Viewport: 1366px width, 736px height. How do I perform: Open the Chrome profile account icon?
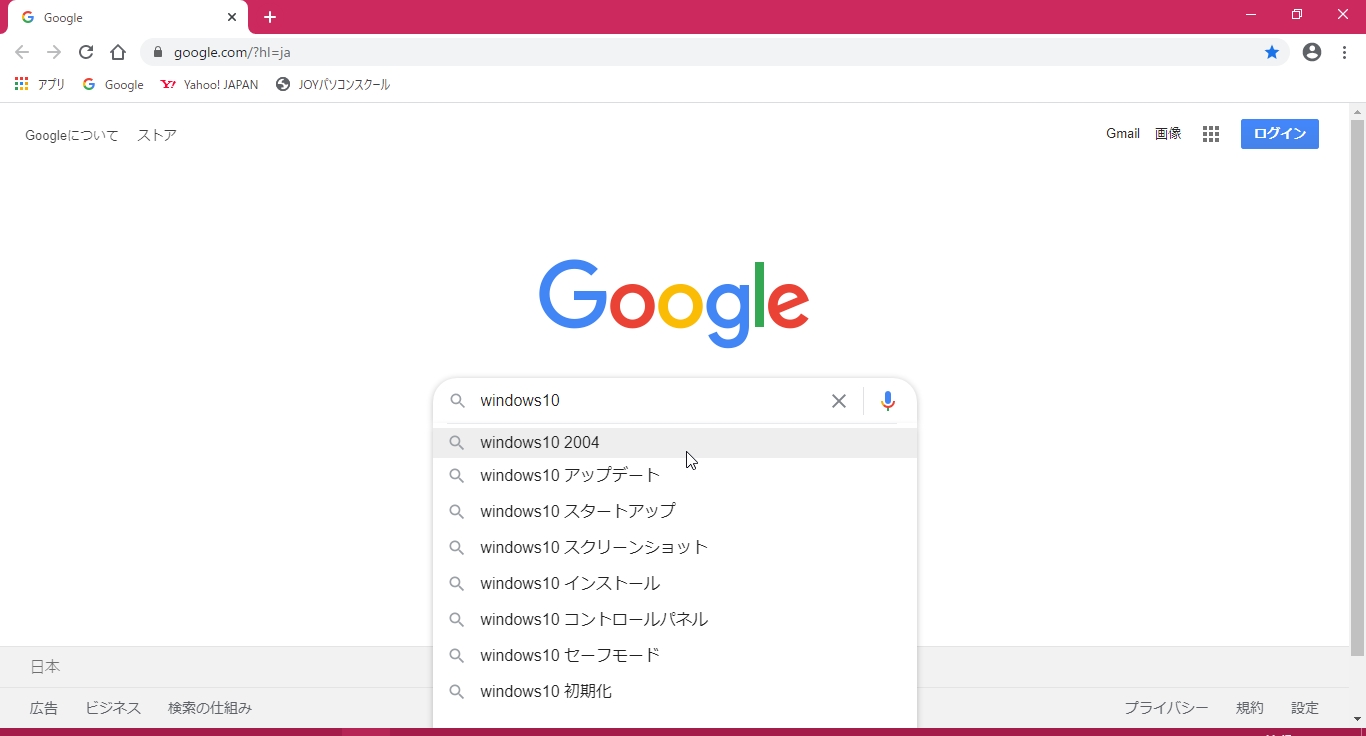coord(1312,52)
